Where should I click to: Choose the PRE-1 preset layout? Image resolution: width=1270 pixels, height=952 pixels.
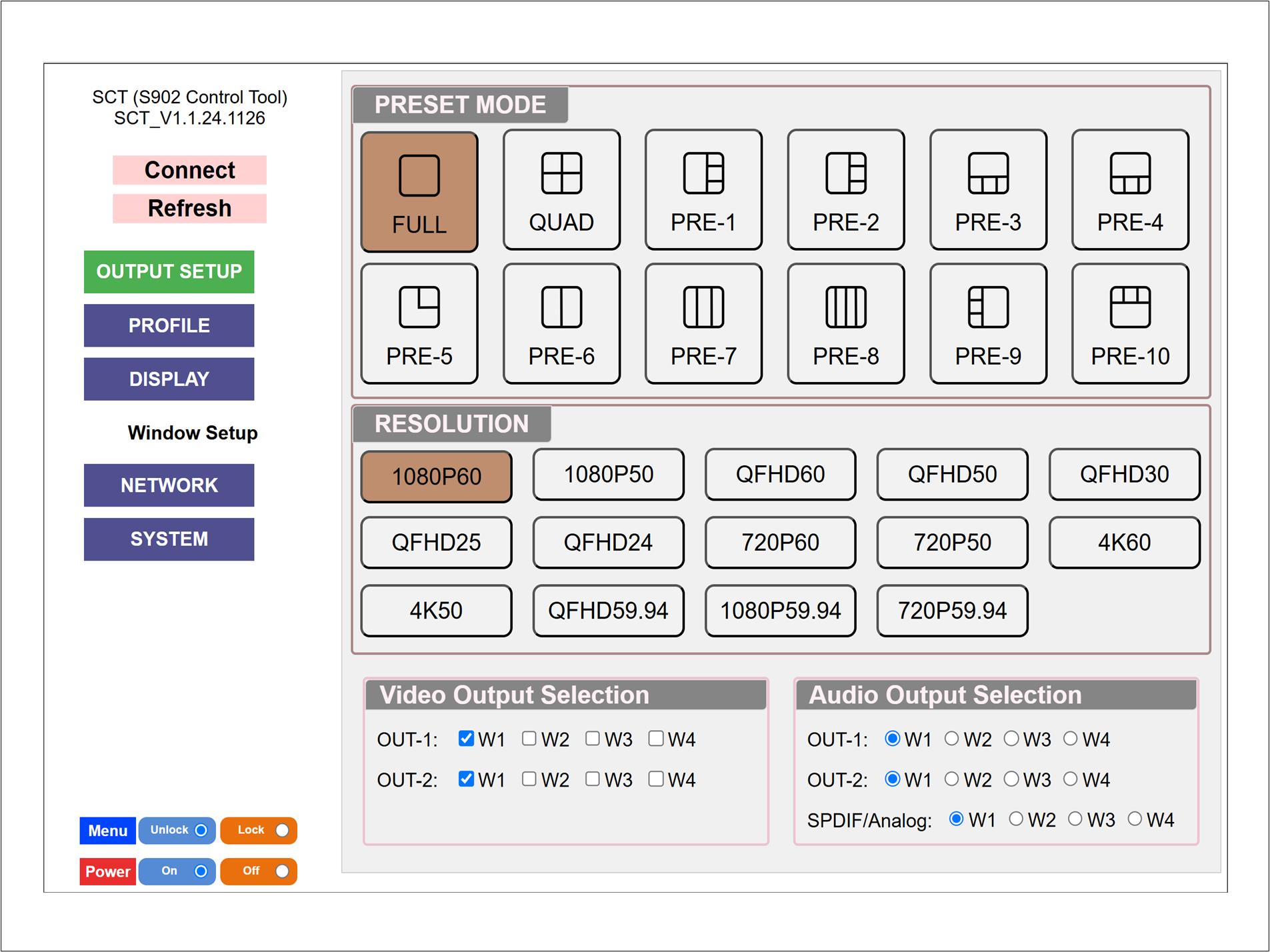click(x=703, y=190)
